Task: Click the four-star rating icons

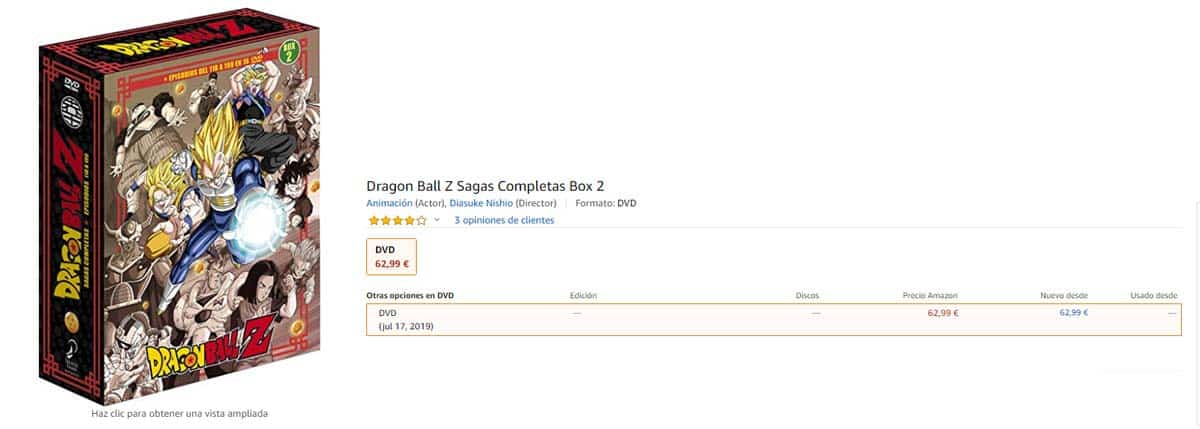Action: point(397,220)
